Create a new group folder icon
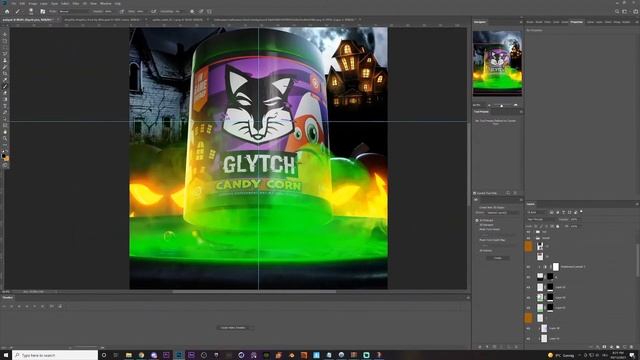Screen dimensions: 640x360 tap(618, 347)
